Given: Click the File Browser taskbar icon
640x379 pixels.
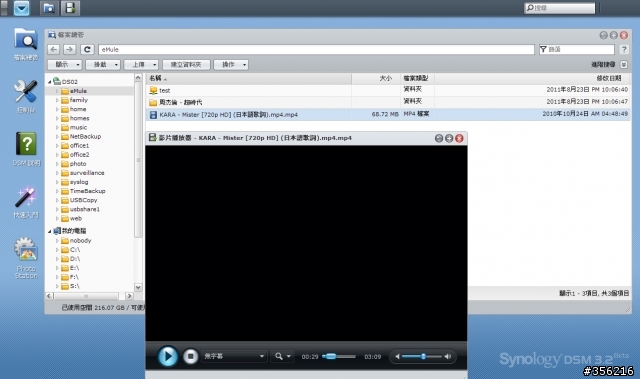Looking at the screenshot, I should (x=49, y=8).
